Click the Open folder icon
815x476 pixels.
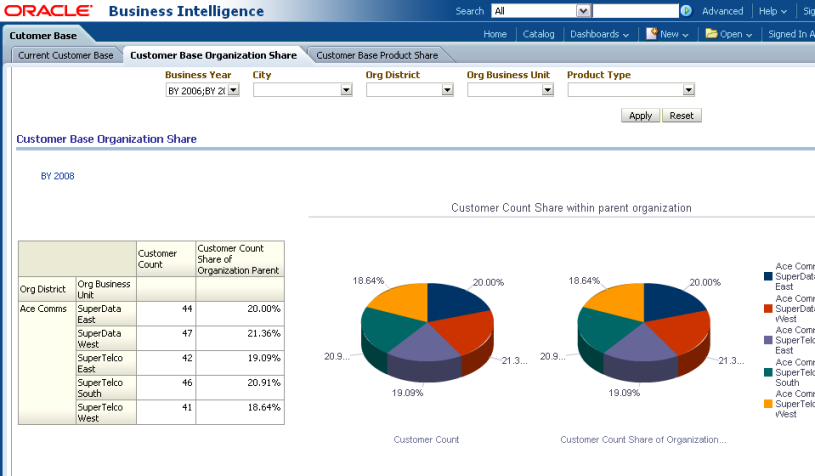coord(711,34)
